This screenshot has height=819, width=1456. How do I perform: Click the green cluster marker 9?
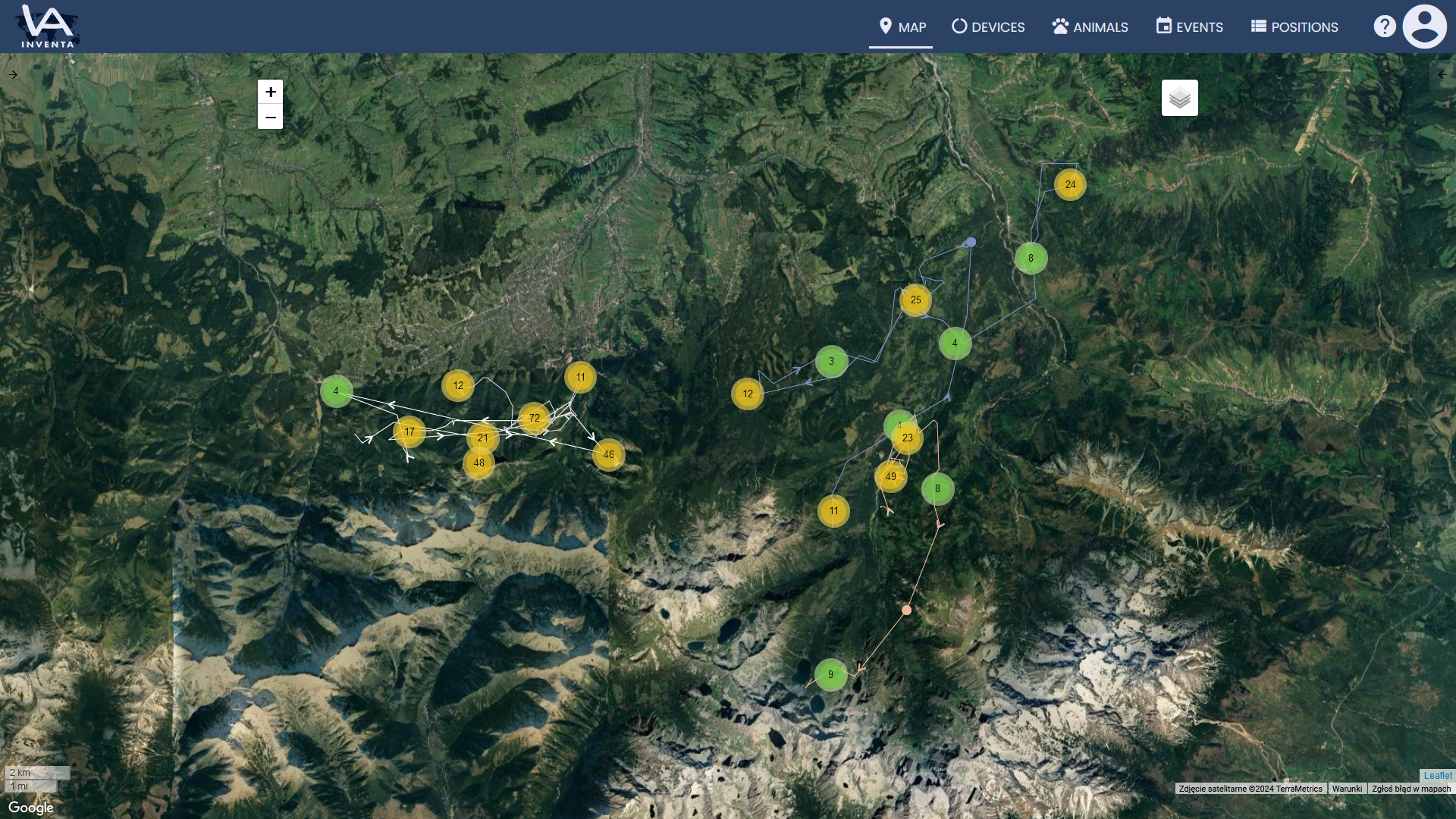pyautogui.click(x=830, y=674)
